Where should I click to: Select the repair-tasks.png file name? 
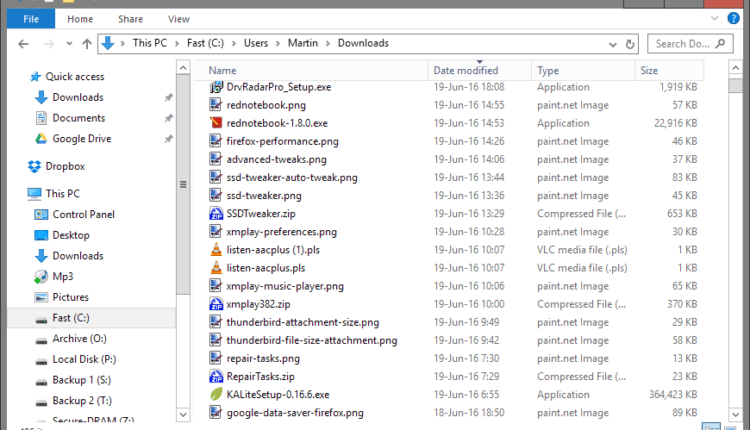coord(263,359)
